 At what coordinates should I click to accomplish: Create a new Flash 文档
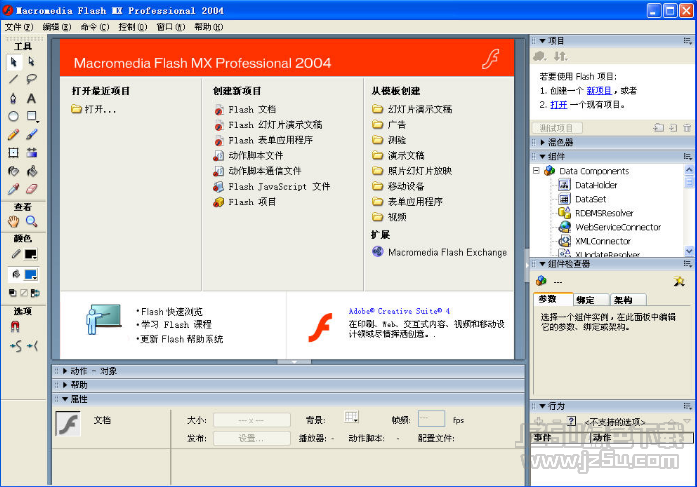pos(245,110)
